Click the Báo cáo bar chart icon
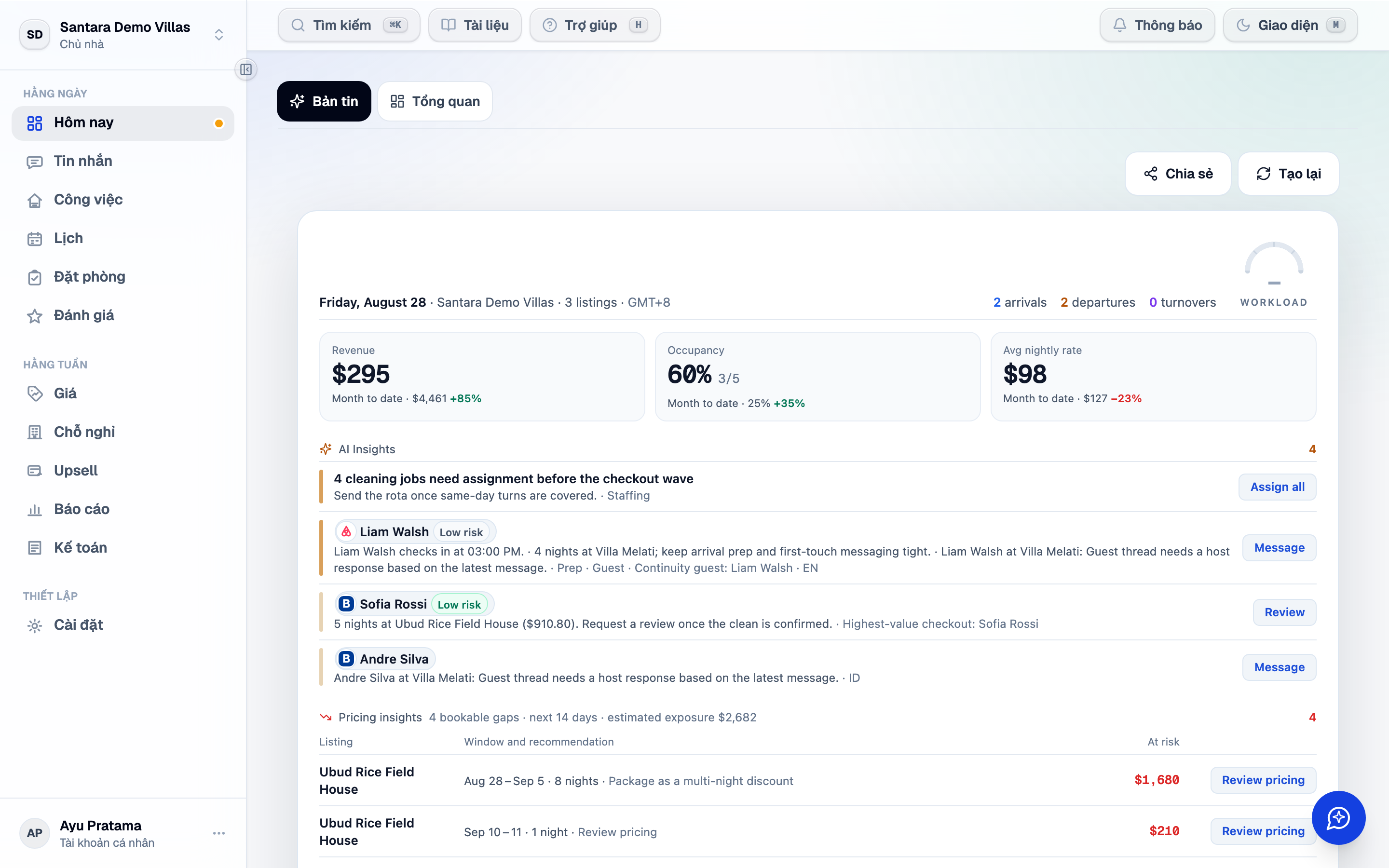 (35, 509)
